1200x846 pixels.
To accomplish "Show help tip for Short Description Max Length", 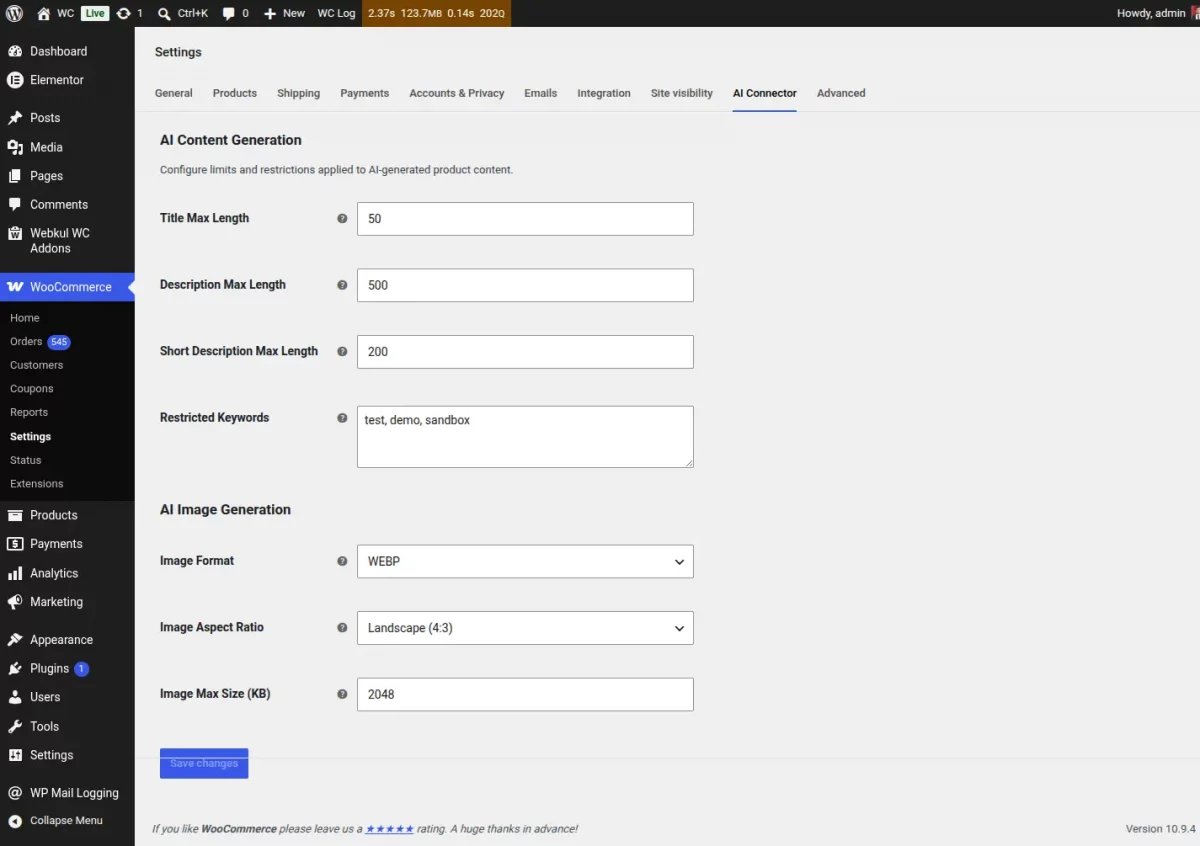I will coord(342,352).
